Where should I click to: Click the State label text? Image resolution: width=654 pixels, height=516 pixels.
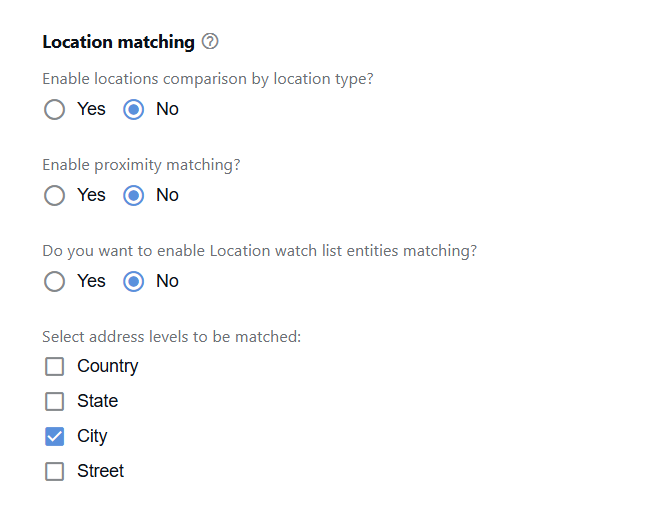coord(98,401)
